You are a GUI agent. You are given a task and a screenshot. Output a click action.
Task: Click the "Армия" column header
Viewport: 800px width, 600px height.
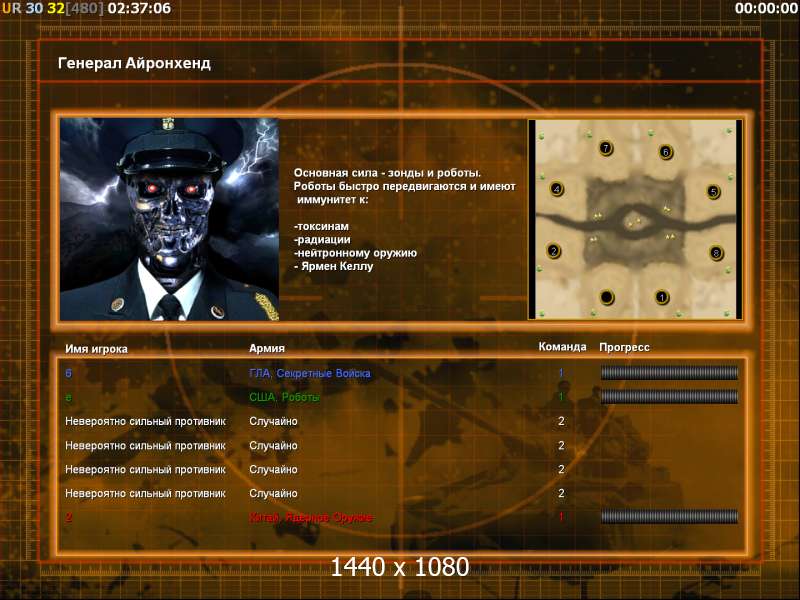267,348
